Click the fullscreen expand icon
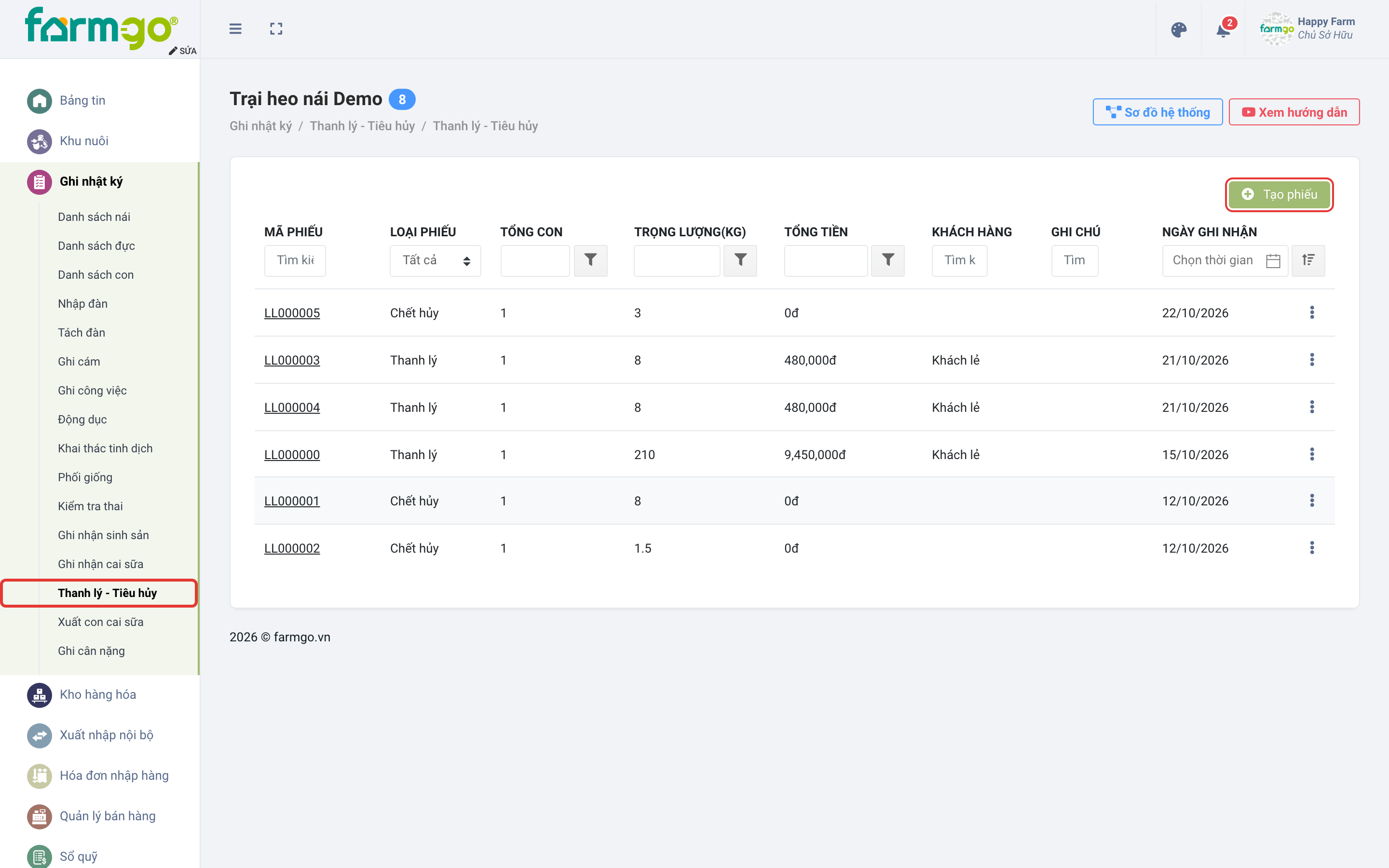Image resolution: width=1389 pixels, height=868 pixels. click(x=276, y=29)
